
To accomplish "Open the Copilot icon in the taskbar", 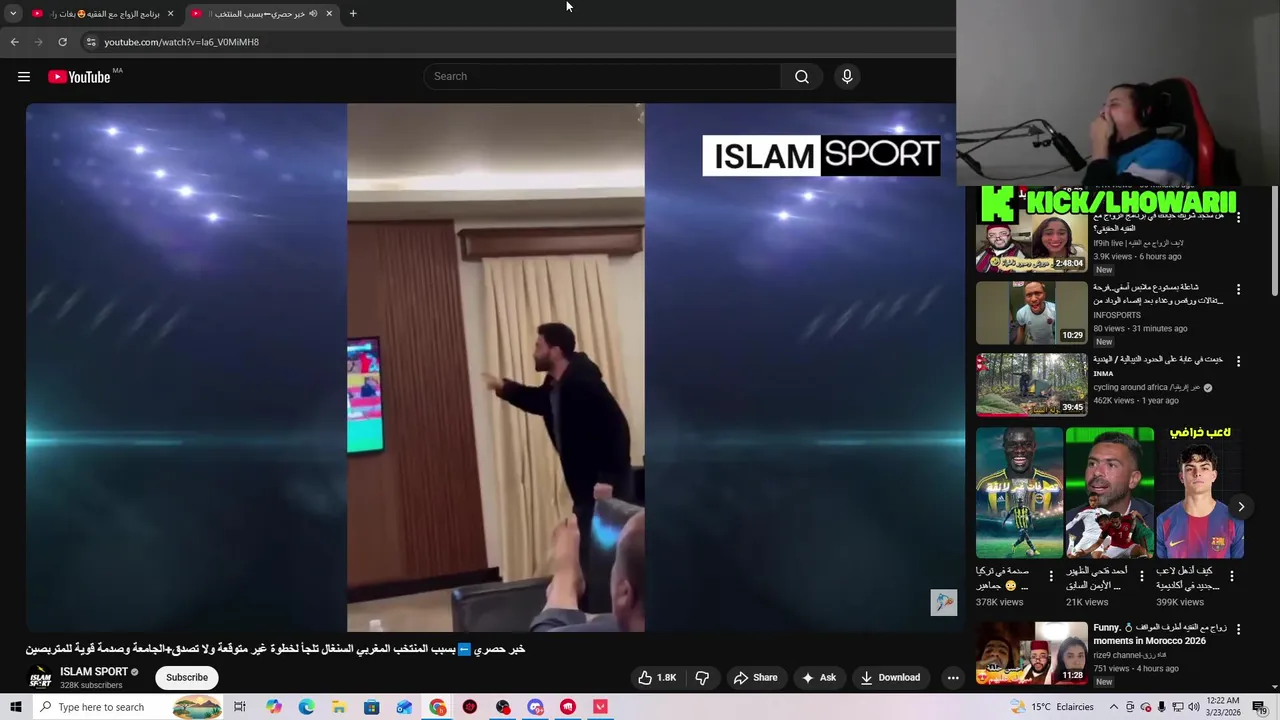I will pos(274,707).
